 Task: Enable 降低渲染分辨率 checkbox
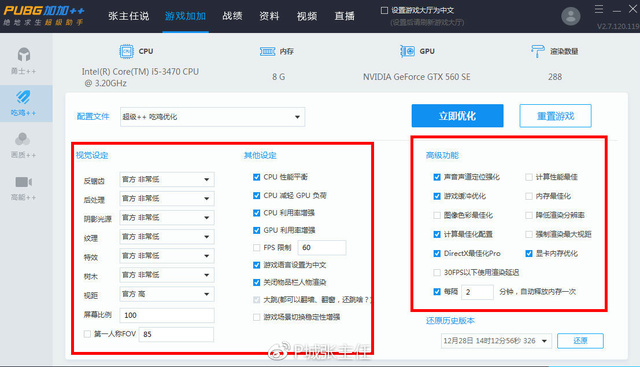pos(529,215)
